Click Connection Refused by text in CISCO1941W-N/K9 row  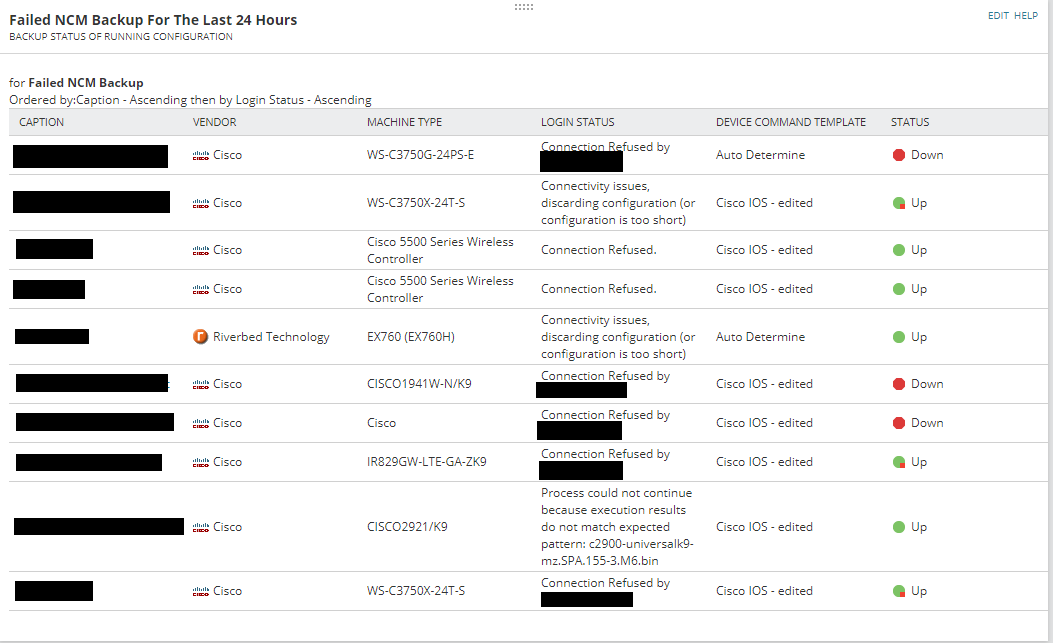(605, 376)
